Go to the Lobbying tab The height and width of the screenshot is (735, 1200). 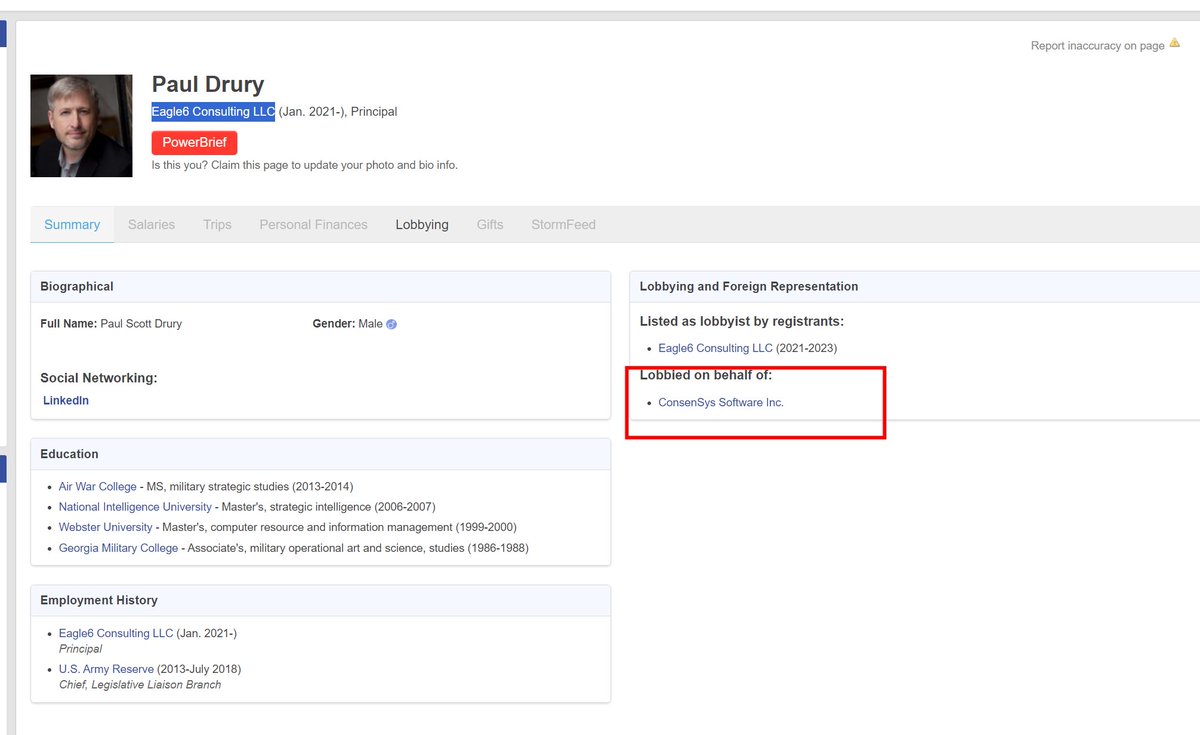click(x=422, y=225)
